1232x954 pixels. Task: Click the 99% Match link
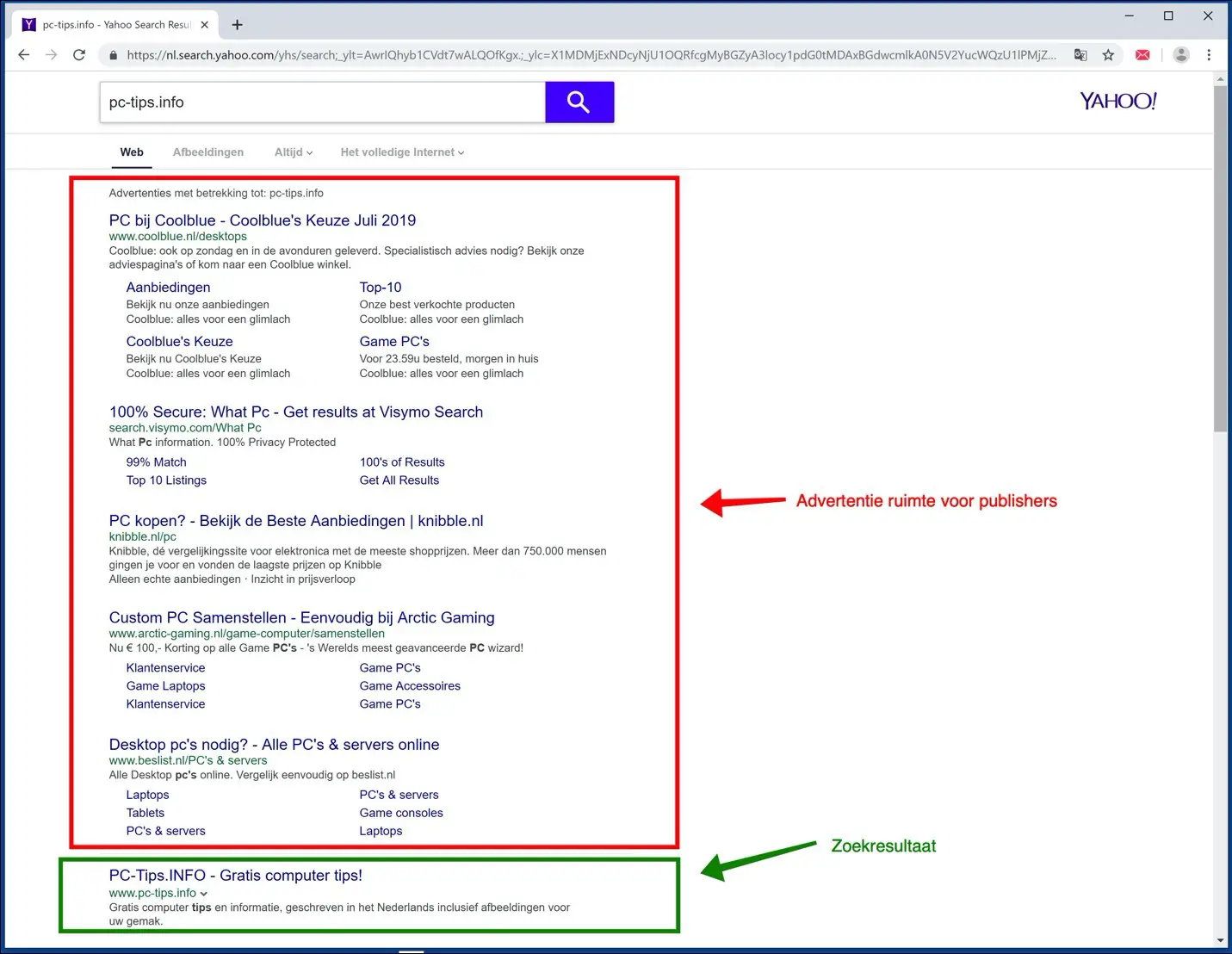click(156, 462)
